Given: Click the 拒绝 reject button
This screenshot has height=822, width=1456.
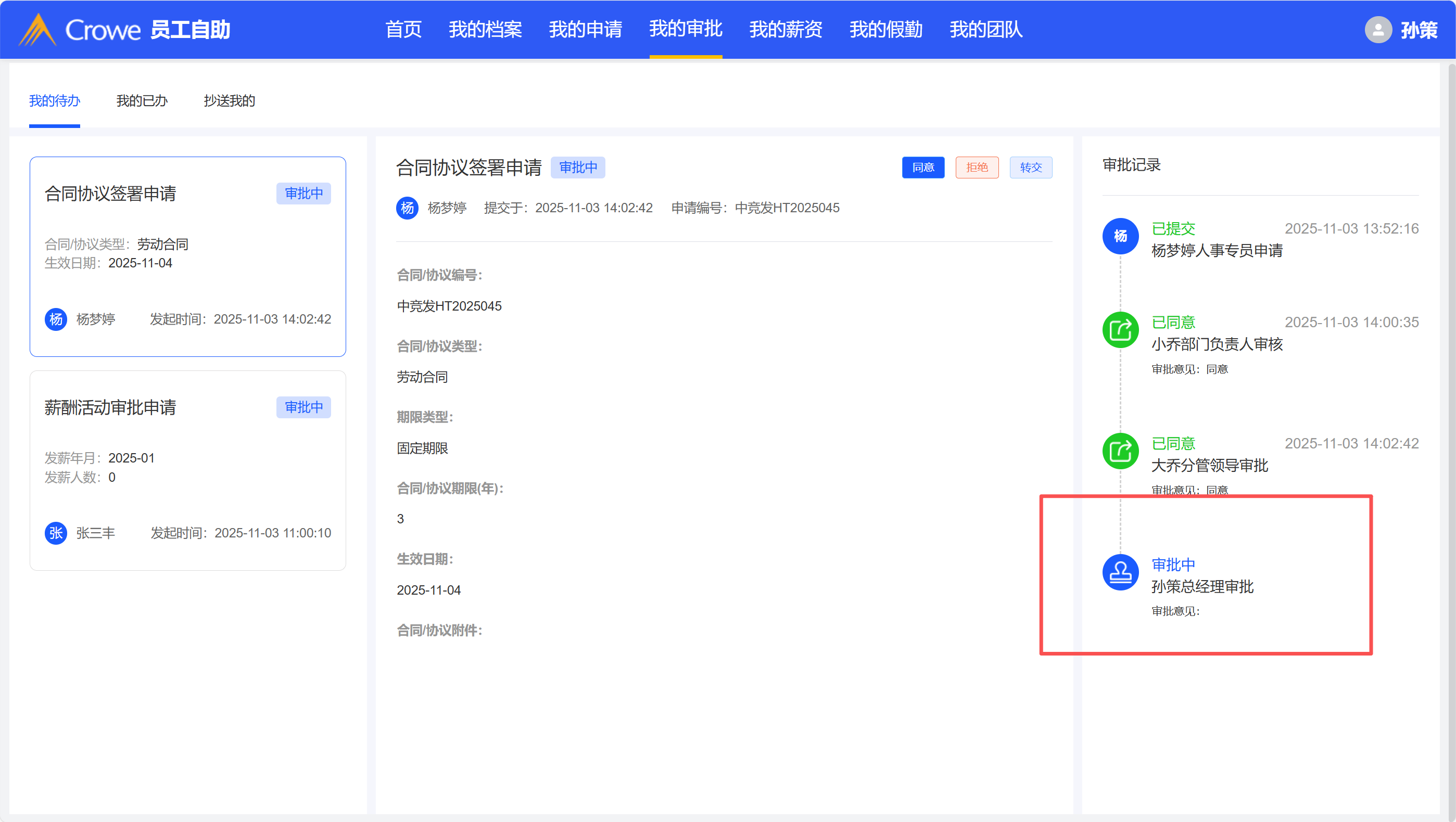Looking at the screenshot, I should 976,167.
